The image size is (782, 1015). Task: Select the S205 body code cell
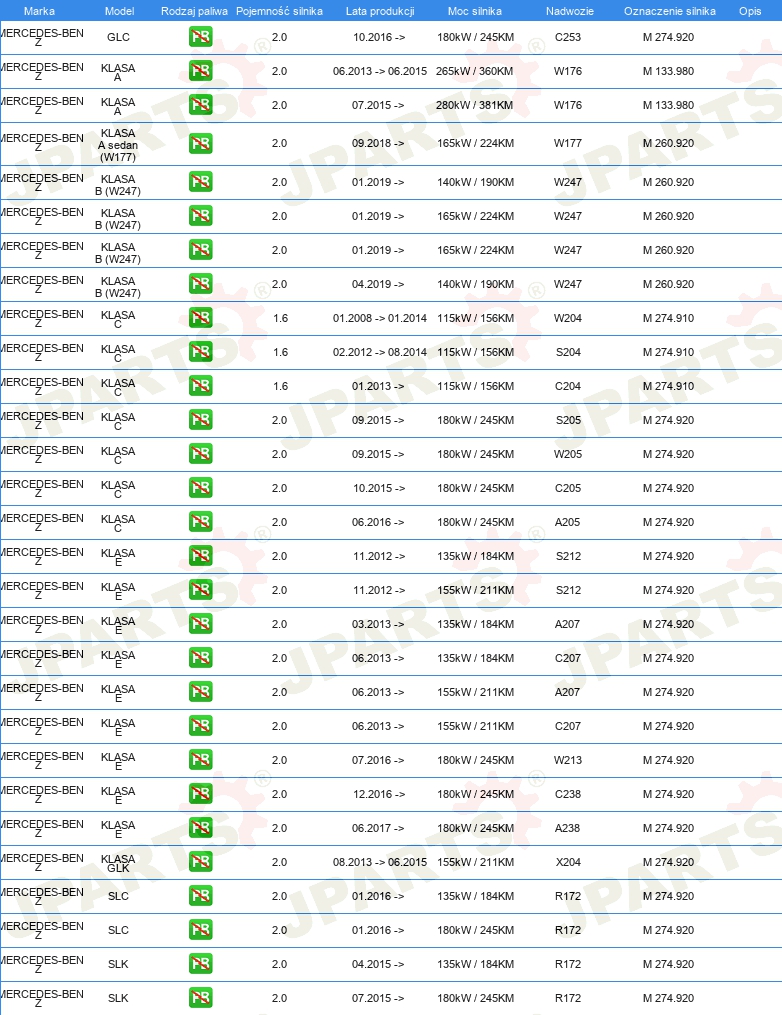point(568,420)
